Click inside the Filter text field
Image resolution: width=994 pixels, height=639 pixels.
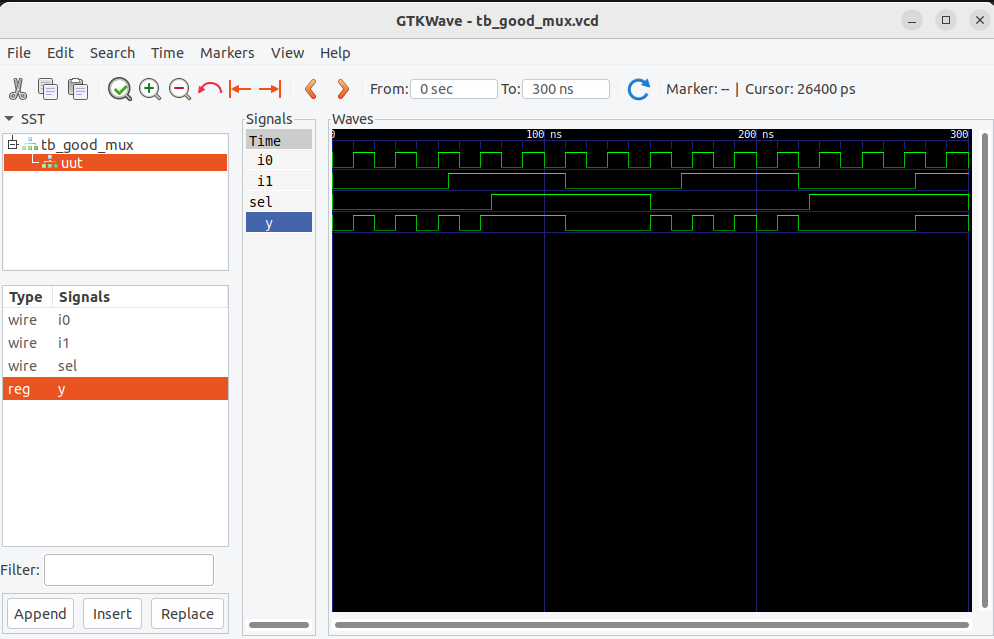tap(128, 569)
